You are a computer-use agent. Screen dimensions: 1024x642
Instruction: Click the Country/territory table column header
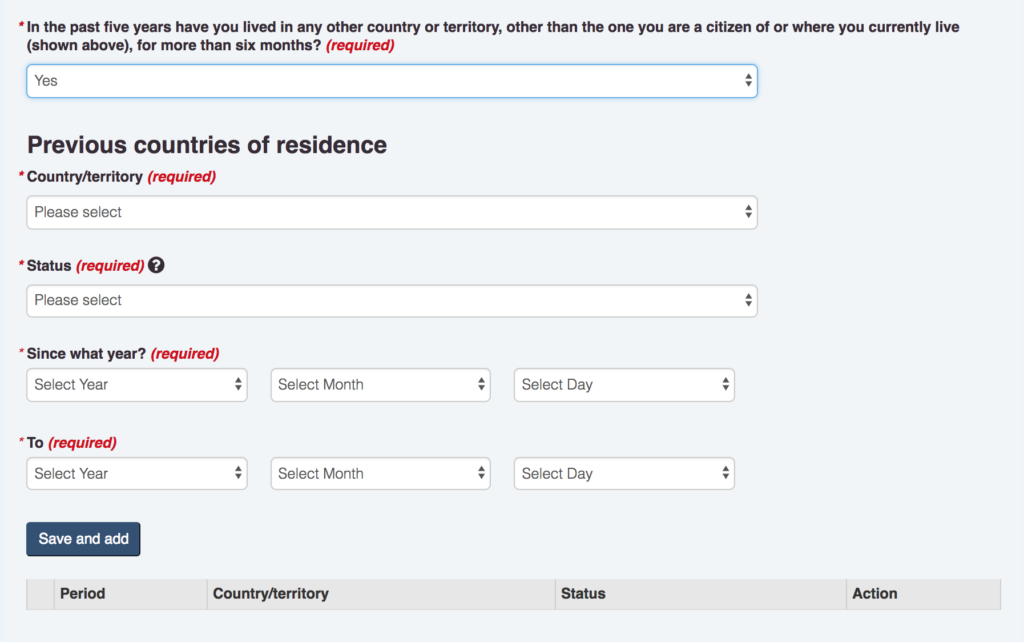tap(271, 594)
